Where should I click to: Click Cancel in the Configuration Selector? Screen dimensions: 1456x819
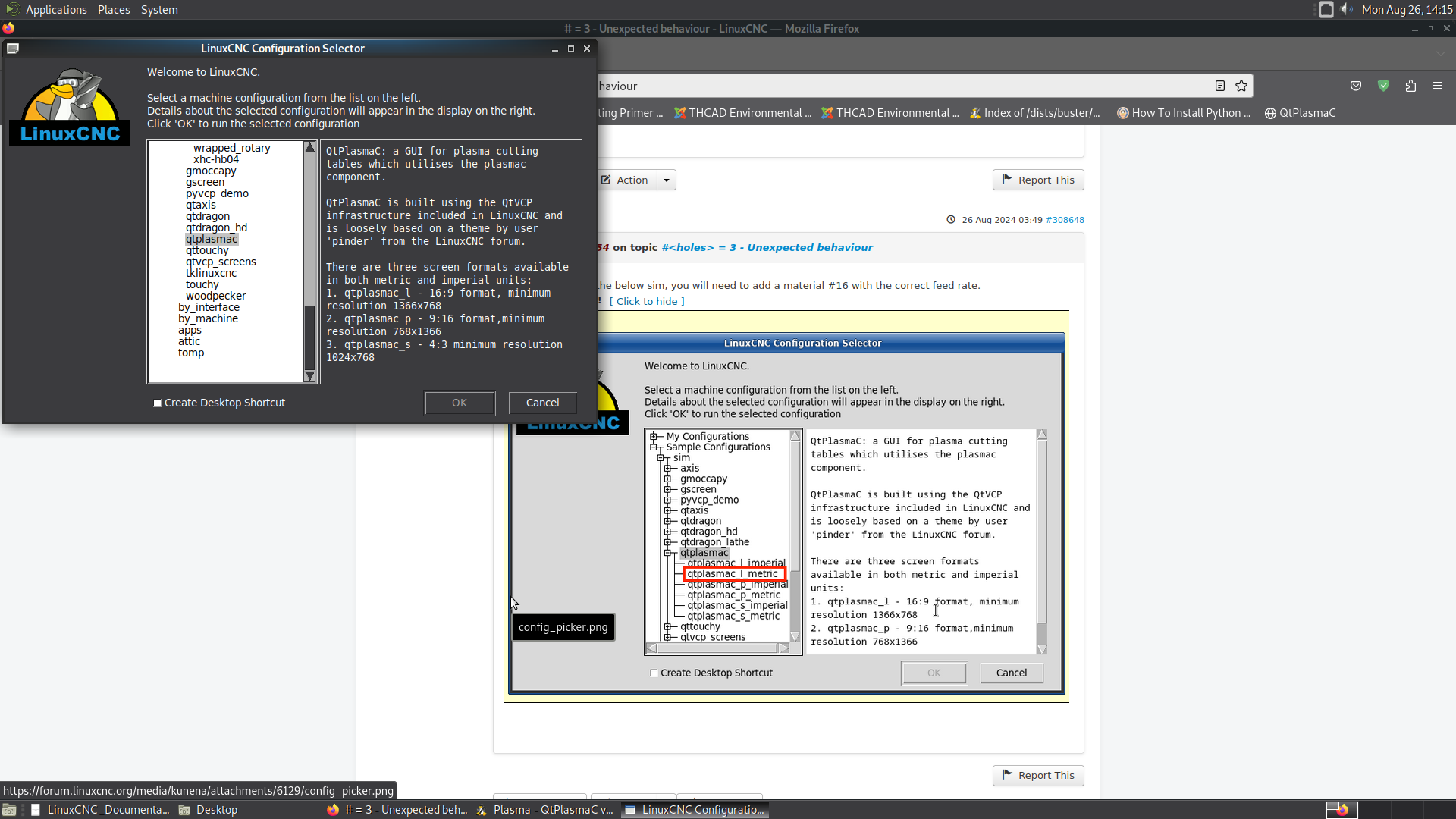(542, 403)
